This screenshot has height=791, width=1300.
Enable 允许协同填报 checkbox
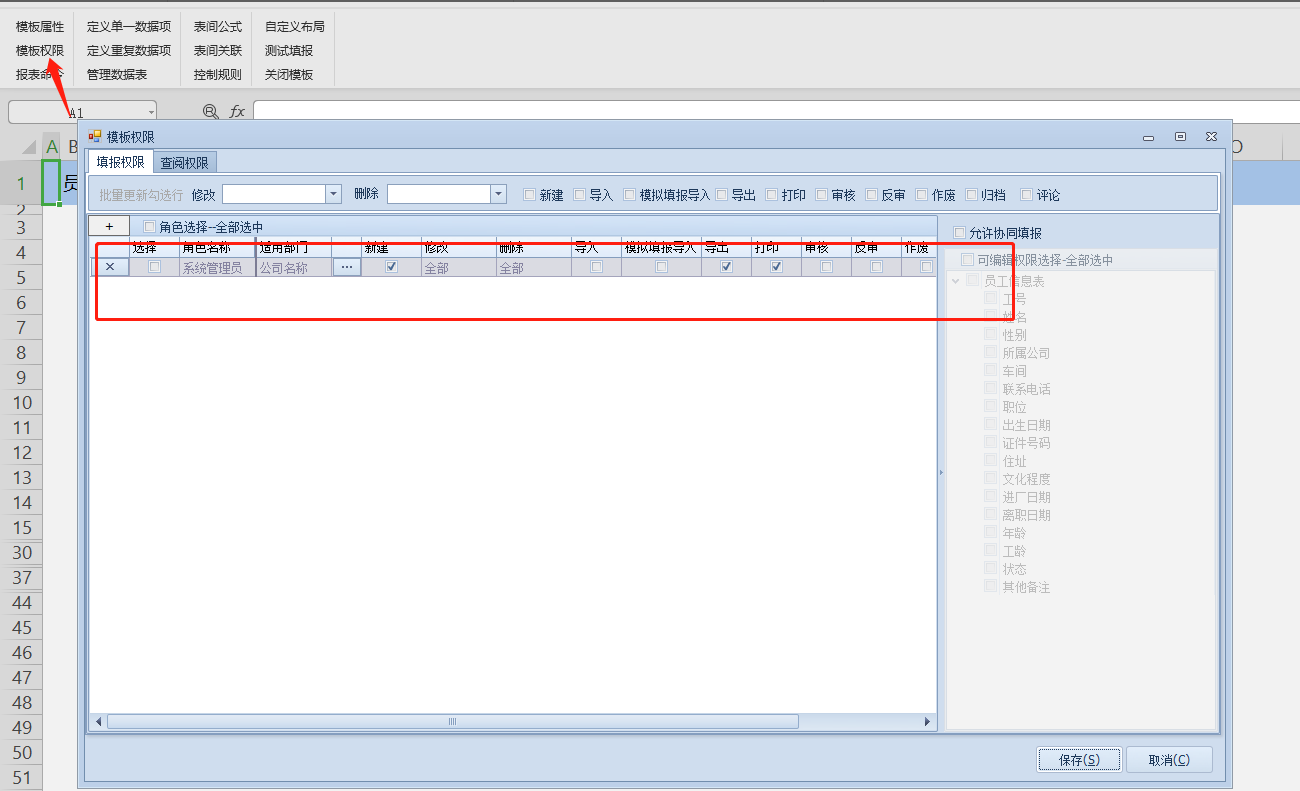coord(960,233)
